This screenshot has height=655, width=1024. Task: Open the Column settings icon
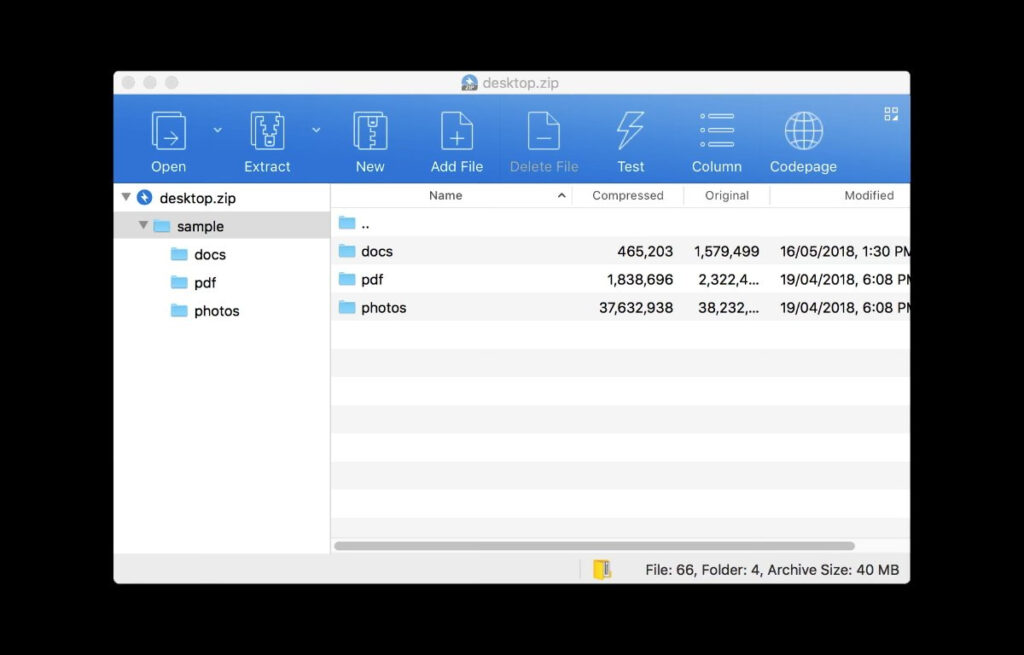pos(716,132)
